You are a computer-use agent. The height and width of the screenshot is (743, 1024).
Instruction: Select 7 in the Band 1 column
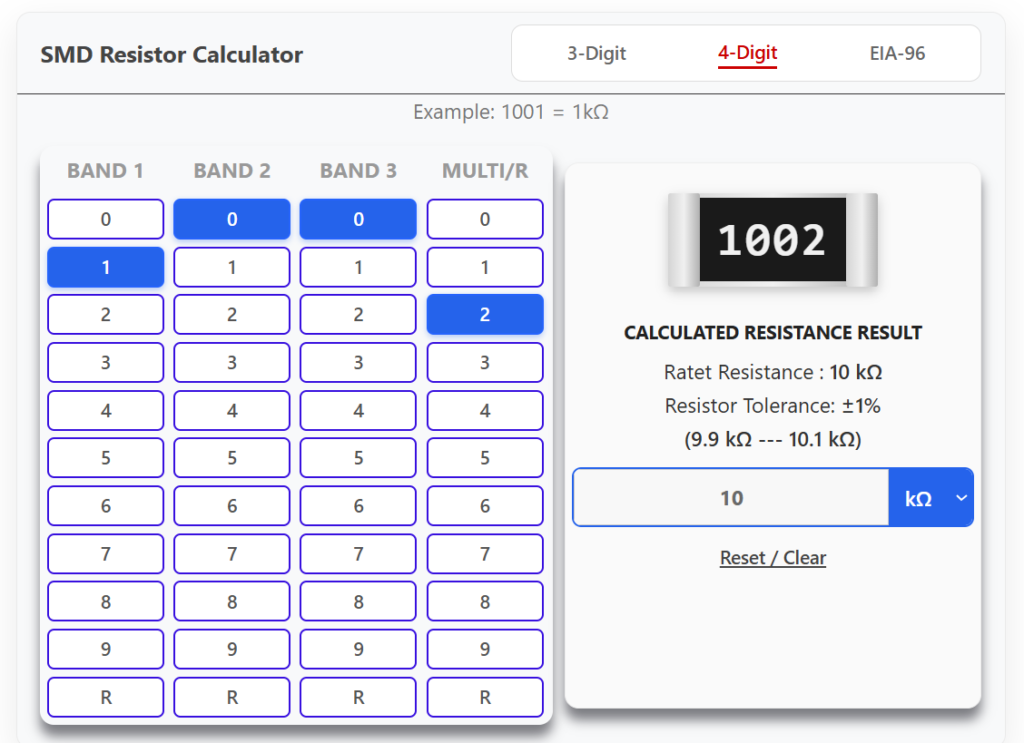[106, 554]
